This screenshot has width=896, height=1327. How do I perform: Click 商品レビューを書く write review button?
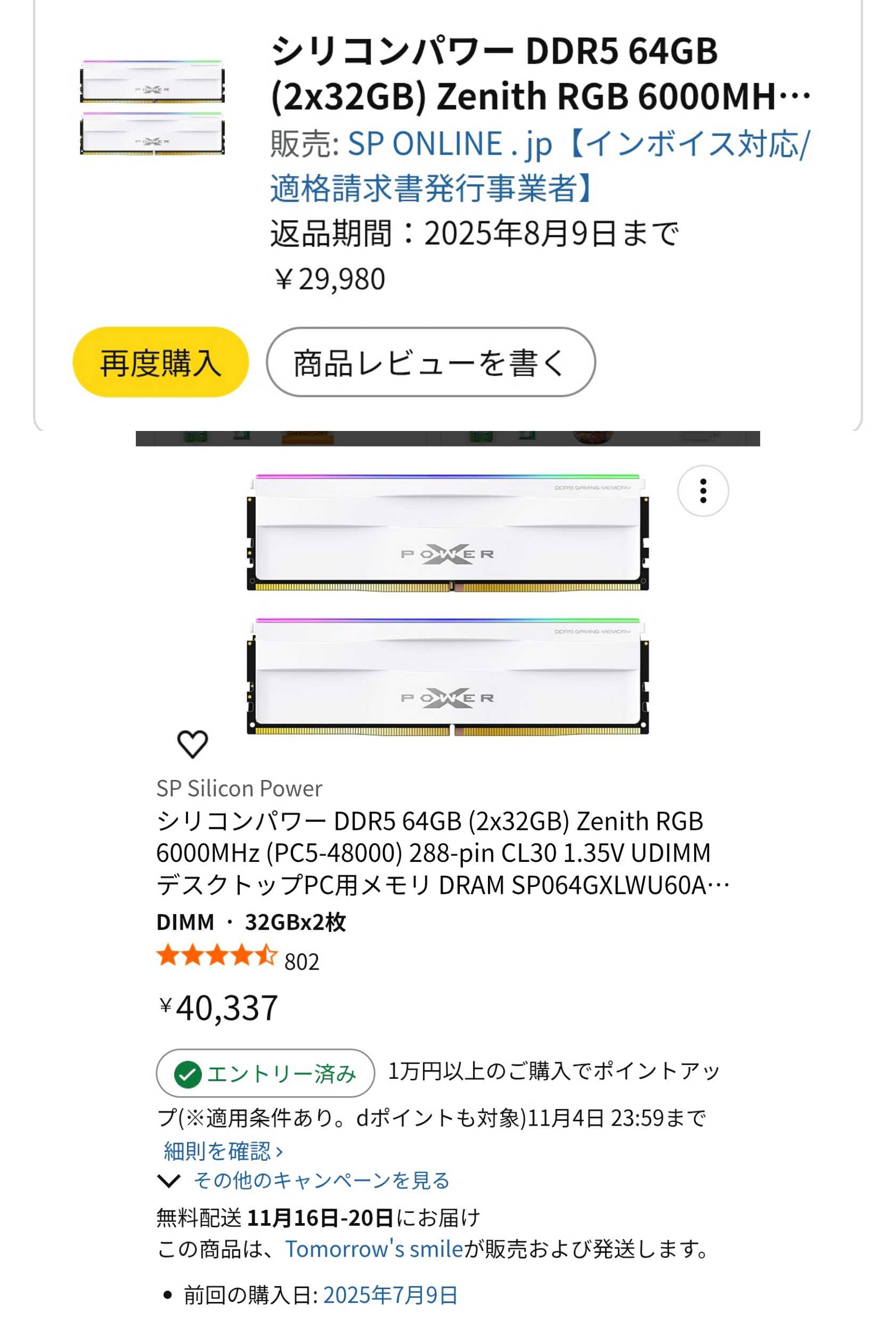tap(430, 362)
